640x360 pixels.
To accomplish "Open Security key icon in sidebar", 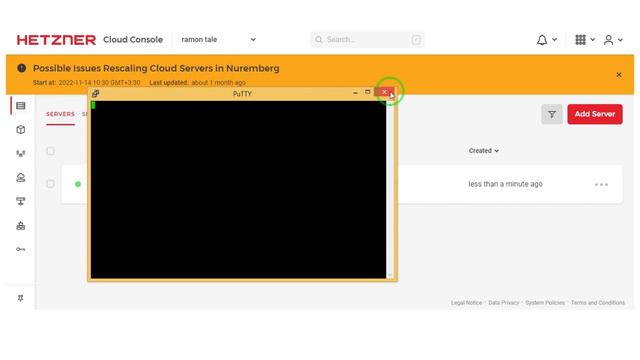I will click(x=21, y=249).
